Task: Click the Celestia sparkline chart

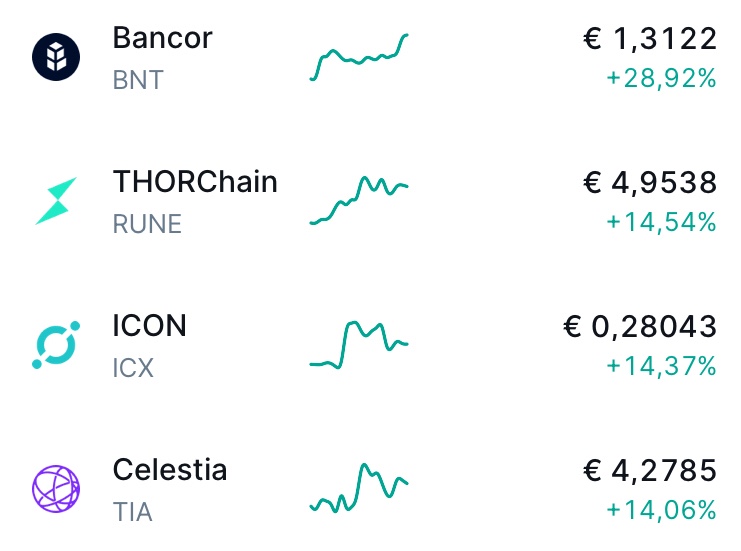Action: click(x=359, y=489)
